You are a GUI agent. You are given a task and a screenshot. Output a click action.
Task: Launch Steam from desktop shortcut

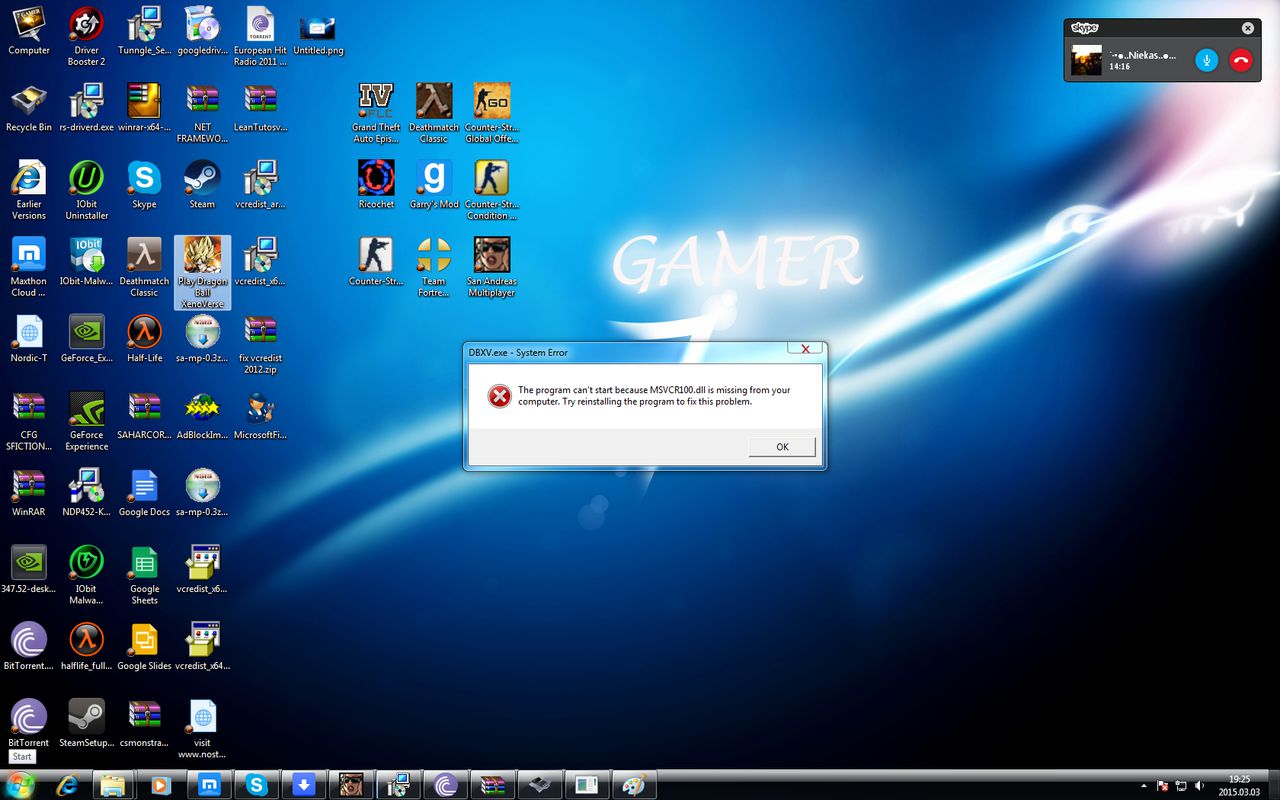202,184
